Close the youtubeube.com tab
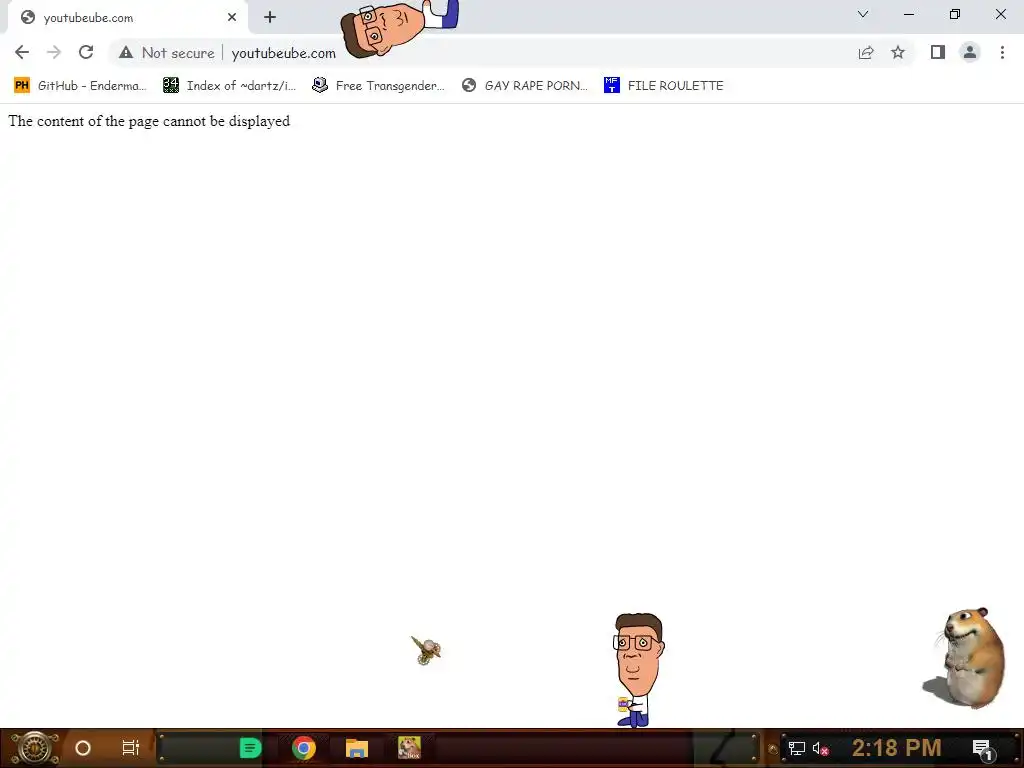This screenshot has height=768, width=1024. pos(232,18)
